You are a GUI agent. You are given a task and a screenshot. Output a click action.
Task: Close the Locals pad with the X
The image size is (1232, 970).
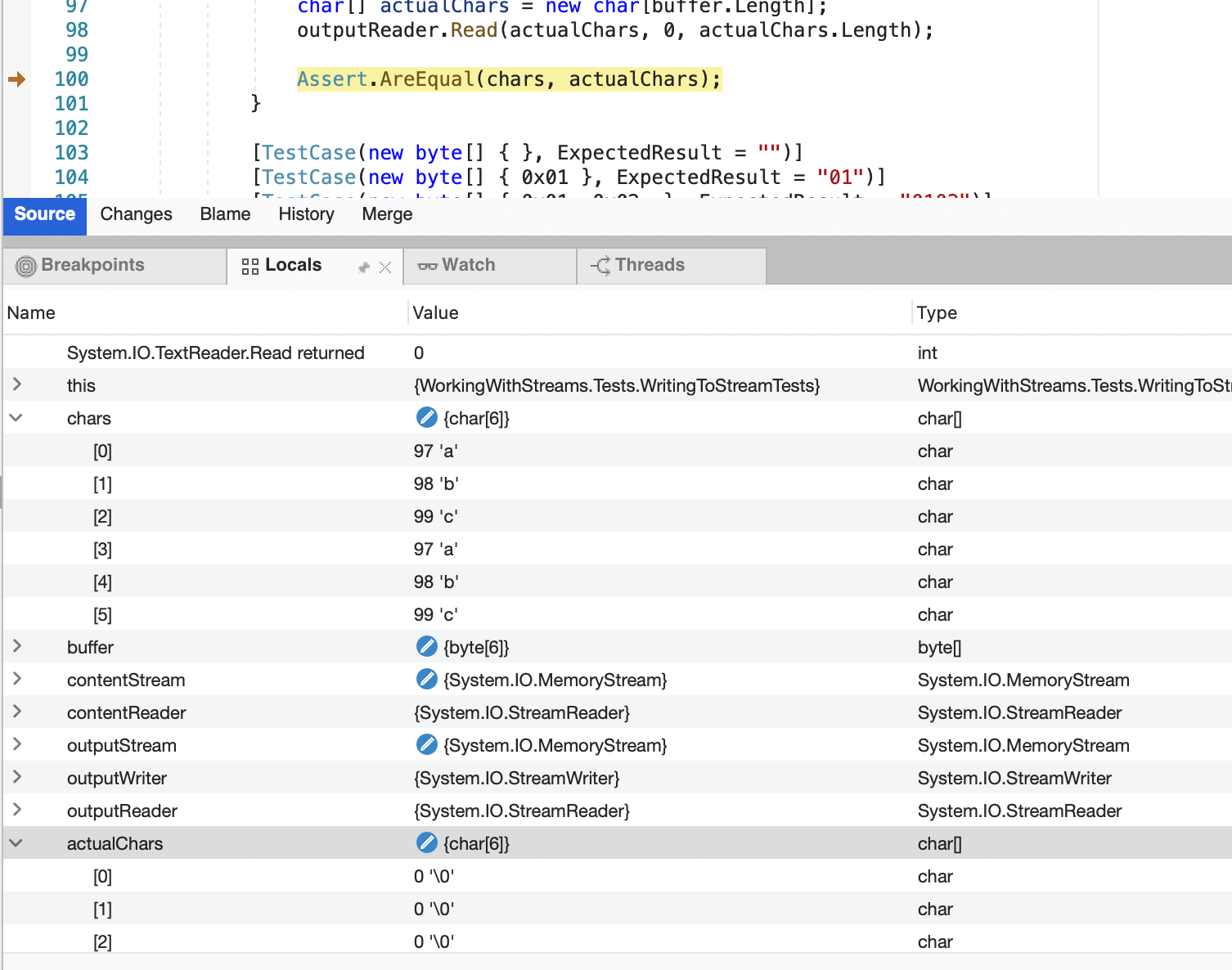click(385, 266)
